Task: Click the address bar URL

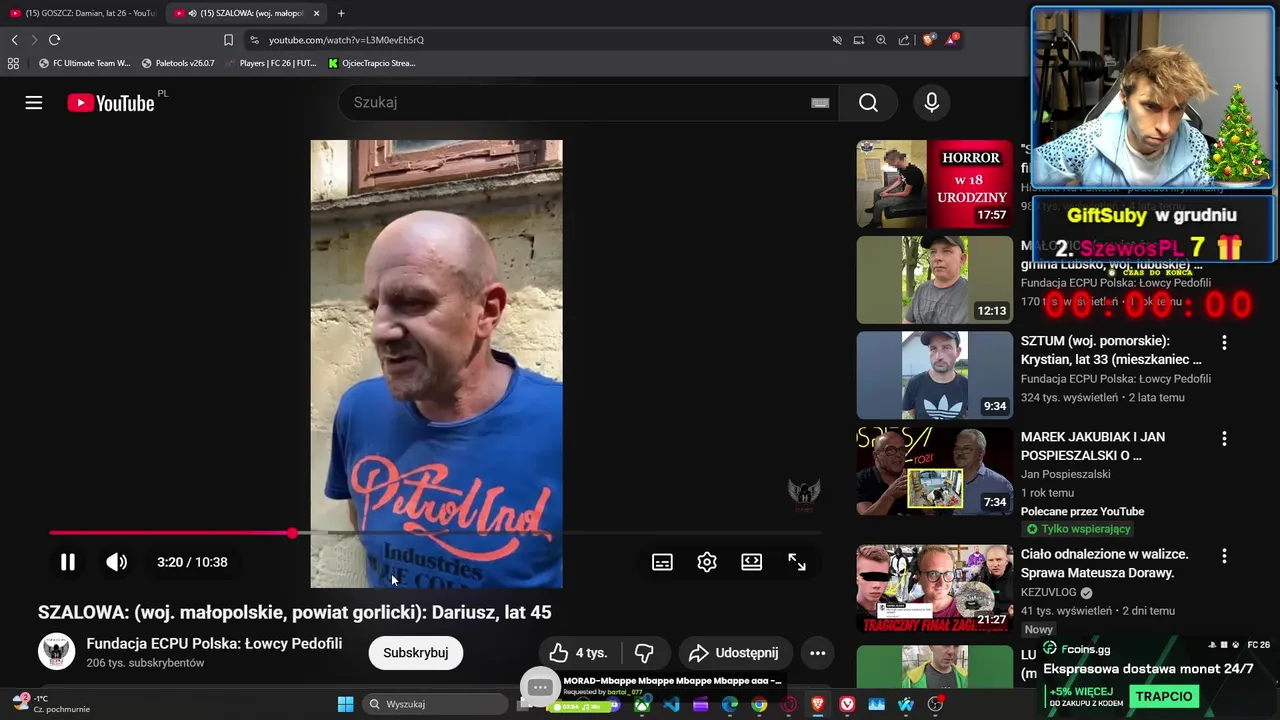Action: (x=346, y=40)
